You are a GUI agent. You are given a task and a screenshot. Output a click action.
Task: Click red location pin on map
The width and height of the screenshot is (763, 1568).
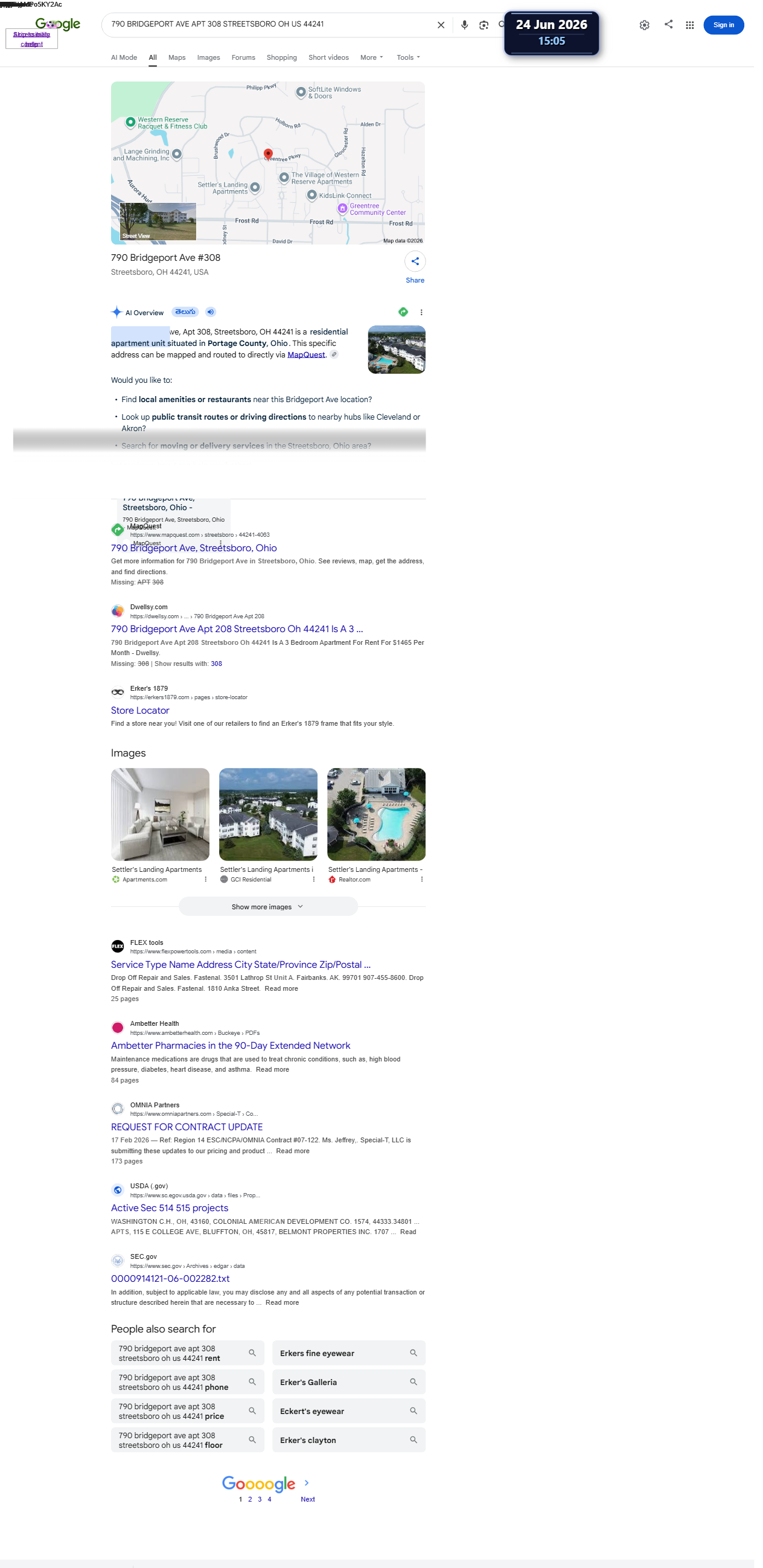(271, 155)
